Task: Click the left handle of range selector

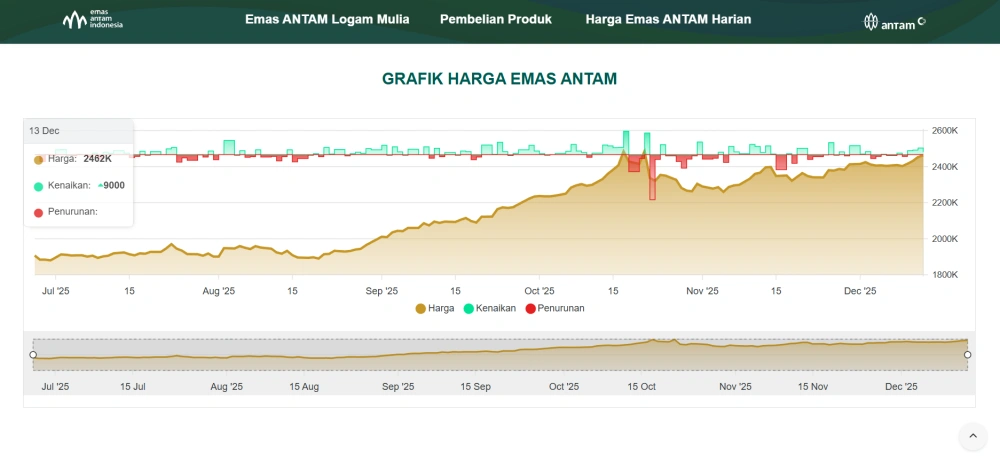Action: [33, 355]
